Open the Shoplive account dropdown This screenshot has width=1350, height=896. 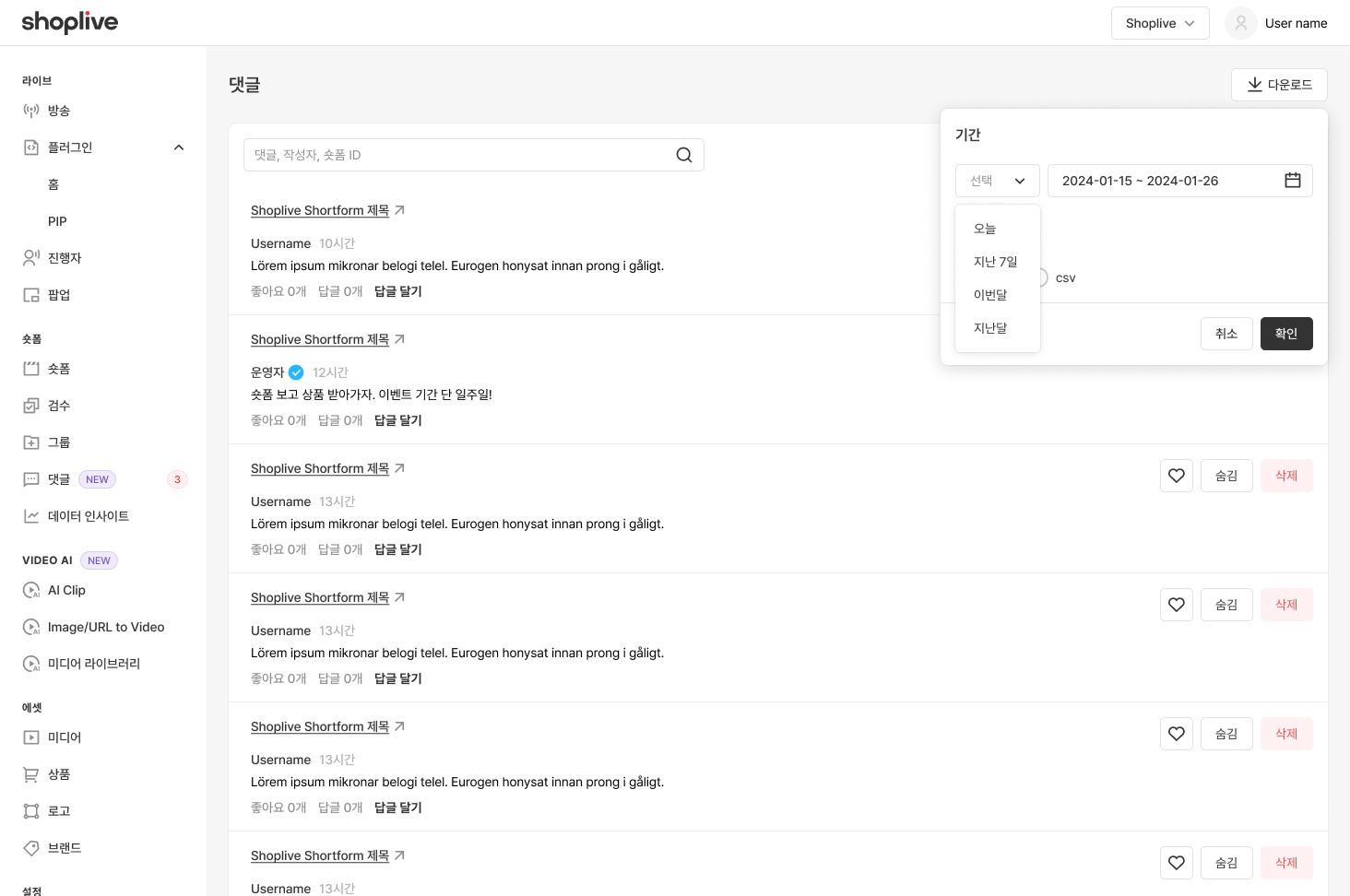[x=1160, y=23]
